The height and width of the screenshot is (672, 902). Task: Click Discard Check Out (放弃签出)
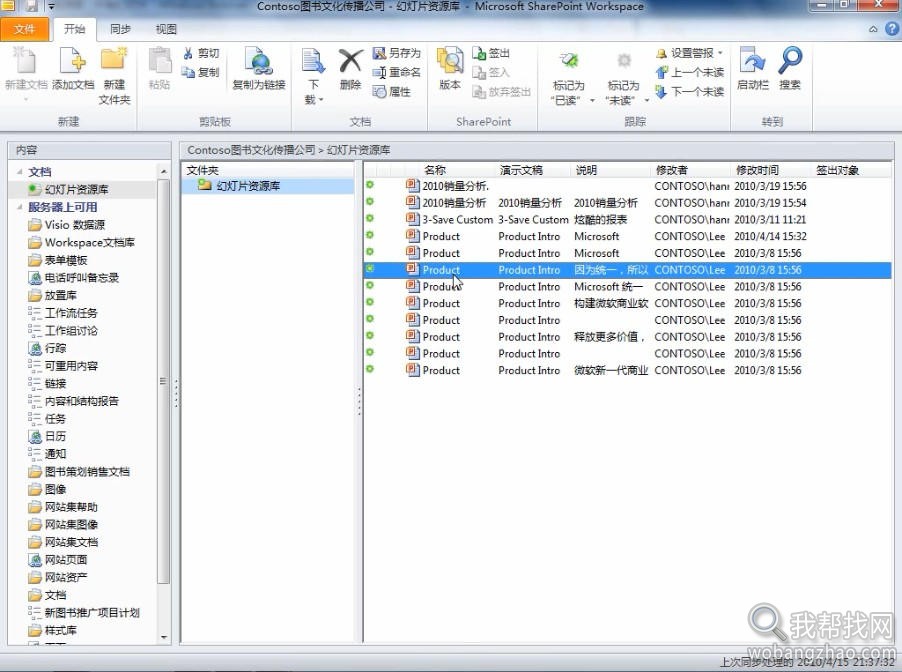(x=501, y=91)
